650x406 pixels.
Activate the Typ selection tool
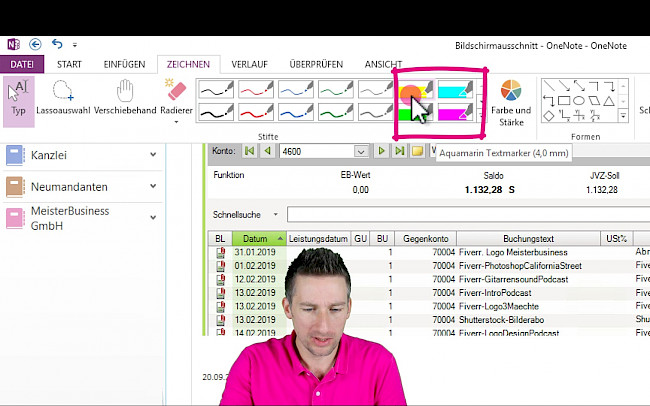click(x=19, y=101)
